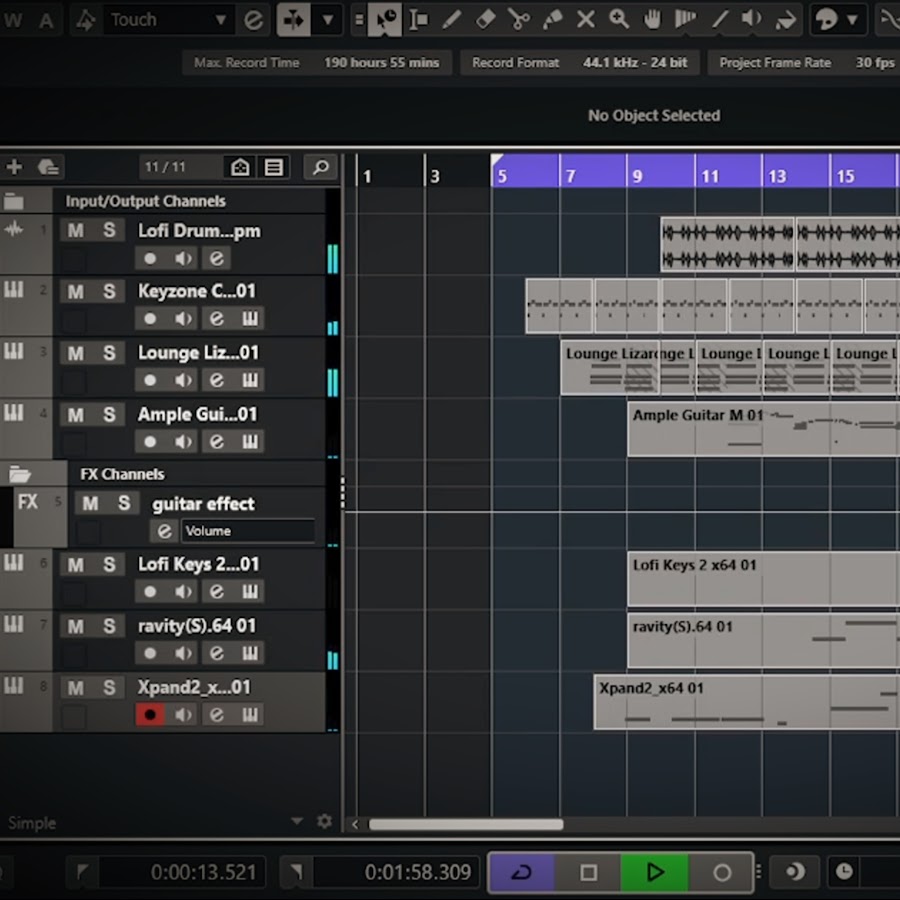Screen dimensions: 900x900
Task: Open edit channel settings for Lofi Drum track
Action: 216,259
